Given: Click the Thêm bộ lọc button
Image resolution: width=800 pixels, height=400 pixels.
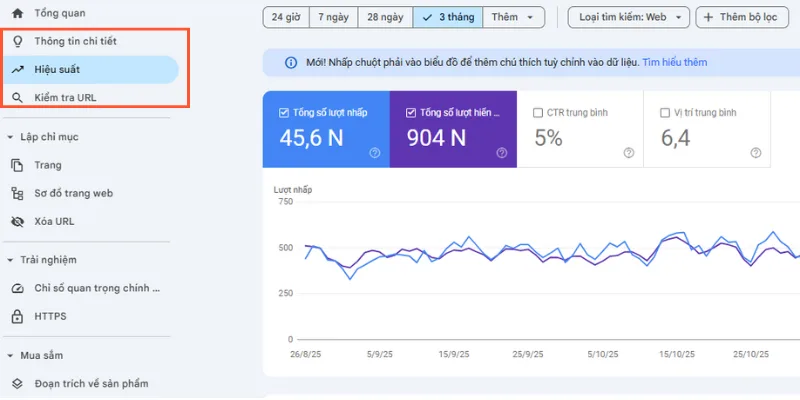Looking at the screenshot, I should click(x=742, y=17).
